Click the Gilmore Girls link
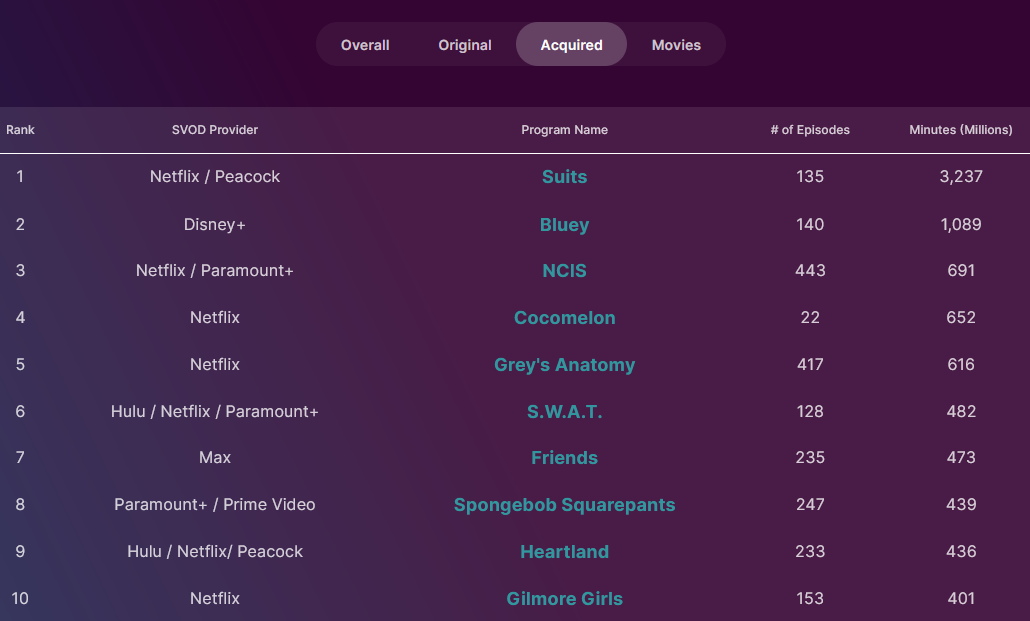1030x621 pixels. [564, 599]
